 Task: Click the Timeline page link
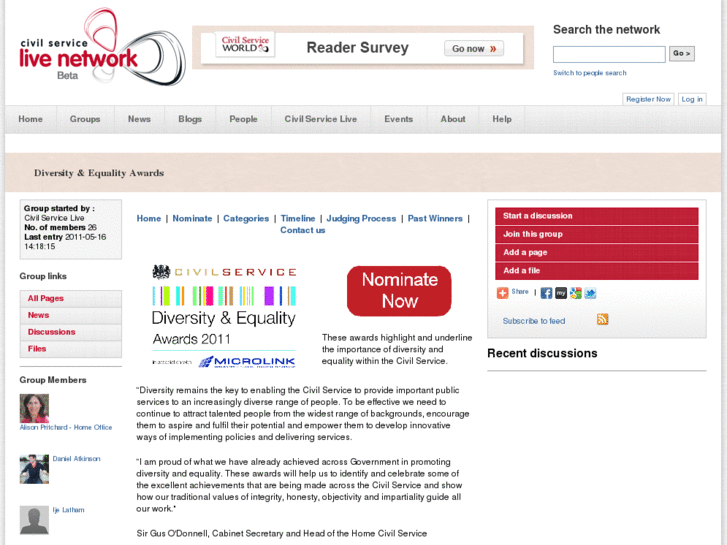pos(298,218)
